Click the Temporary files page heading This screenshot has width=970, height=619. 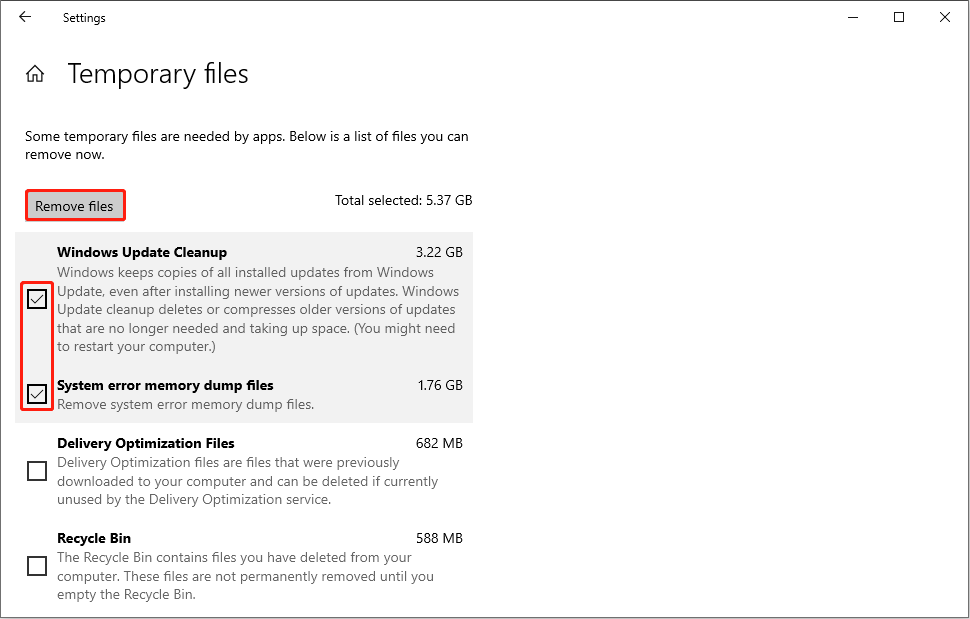157,74
